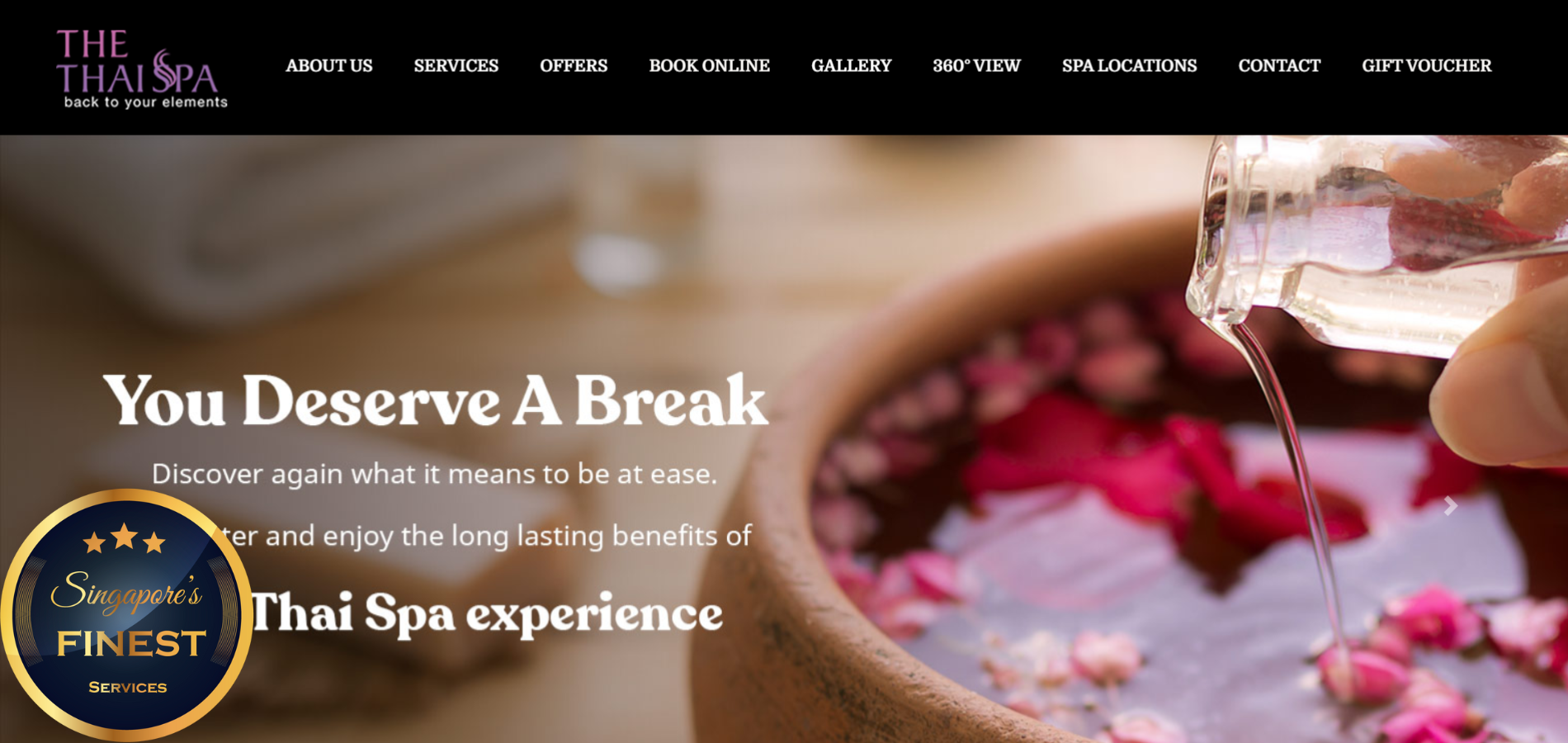This screenshot has height=743, width=1568.
Task: Click the 'You Deserve A Break' headline
Action: [436, 400]
